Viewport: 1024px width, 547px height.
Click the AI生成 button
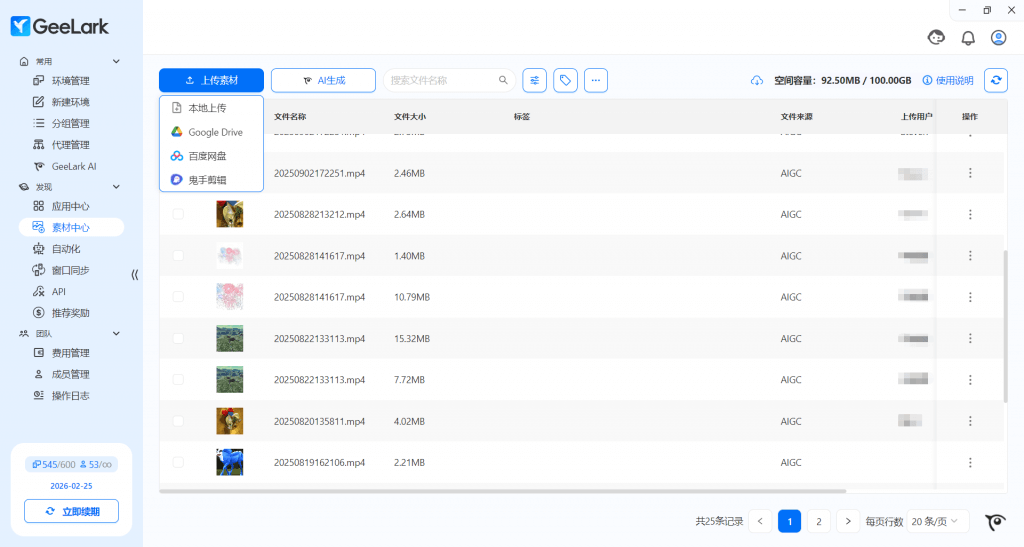pyautogui.click(x=323, y=80)
